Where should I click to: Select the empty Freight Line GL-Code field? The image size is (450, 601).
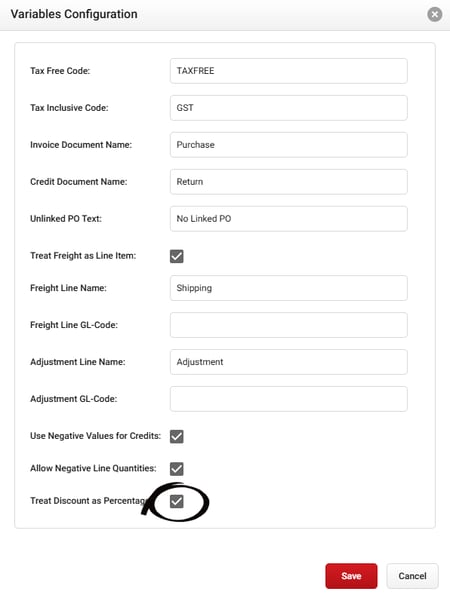click(289, 325)
